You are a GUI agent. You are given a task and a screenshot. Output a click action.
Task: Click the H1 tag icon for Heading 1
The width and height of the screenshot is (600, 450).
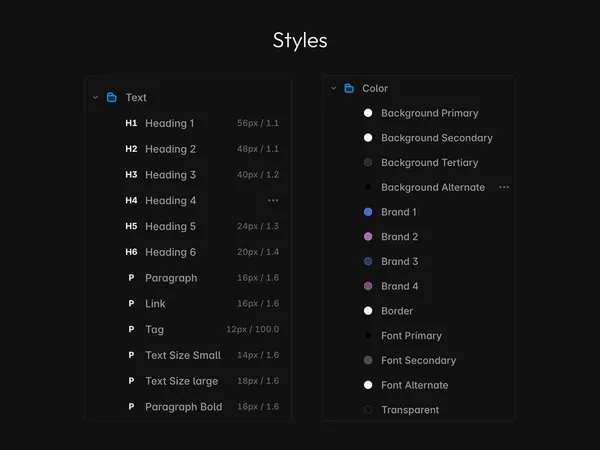click(131, 123)
